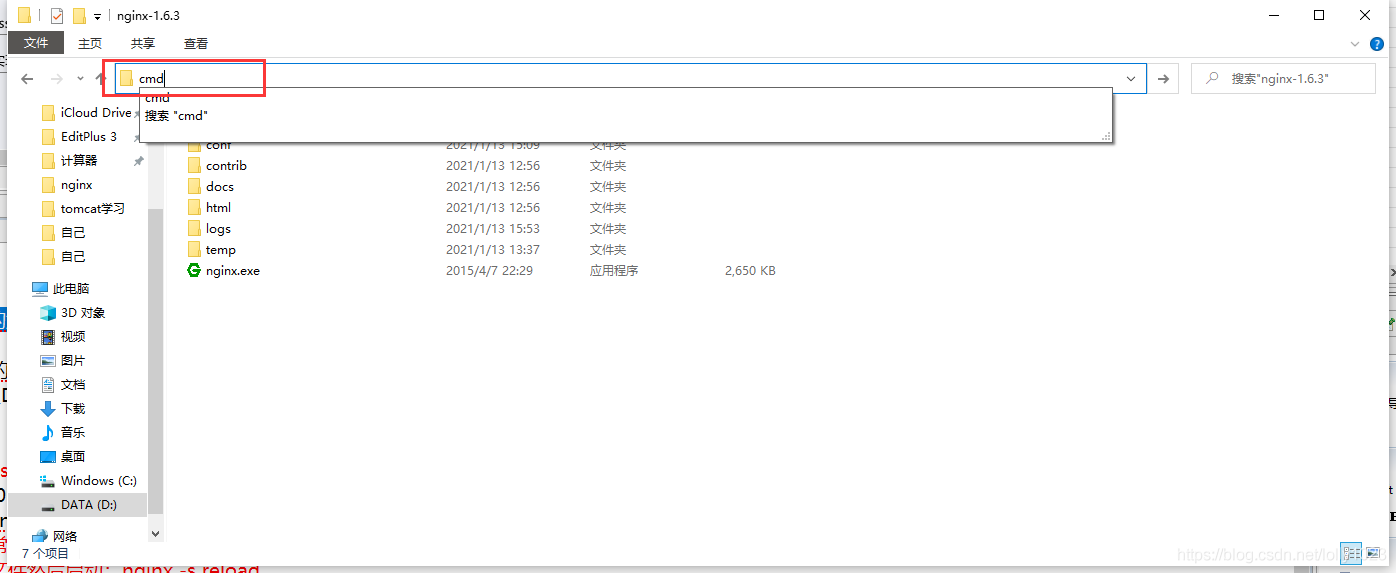Image resolution: width=1396 pixels, height=573 pixels.
Task: Open the 图片 library icon
Action: point(48,360)
